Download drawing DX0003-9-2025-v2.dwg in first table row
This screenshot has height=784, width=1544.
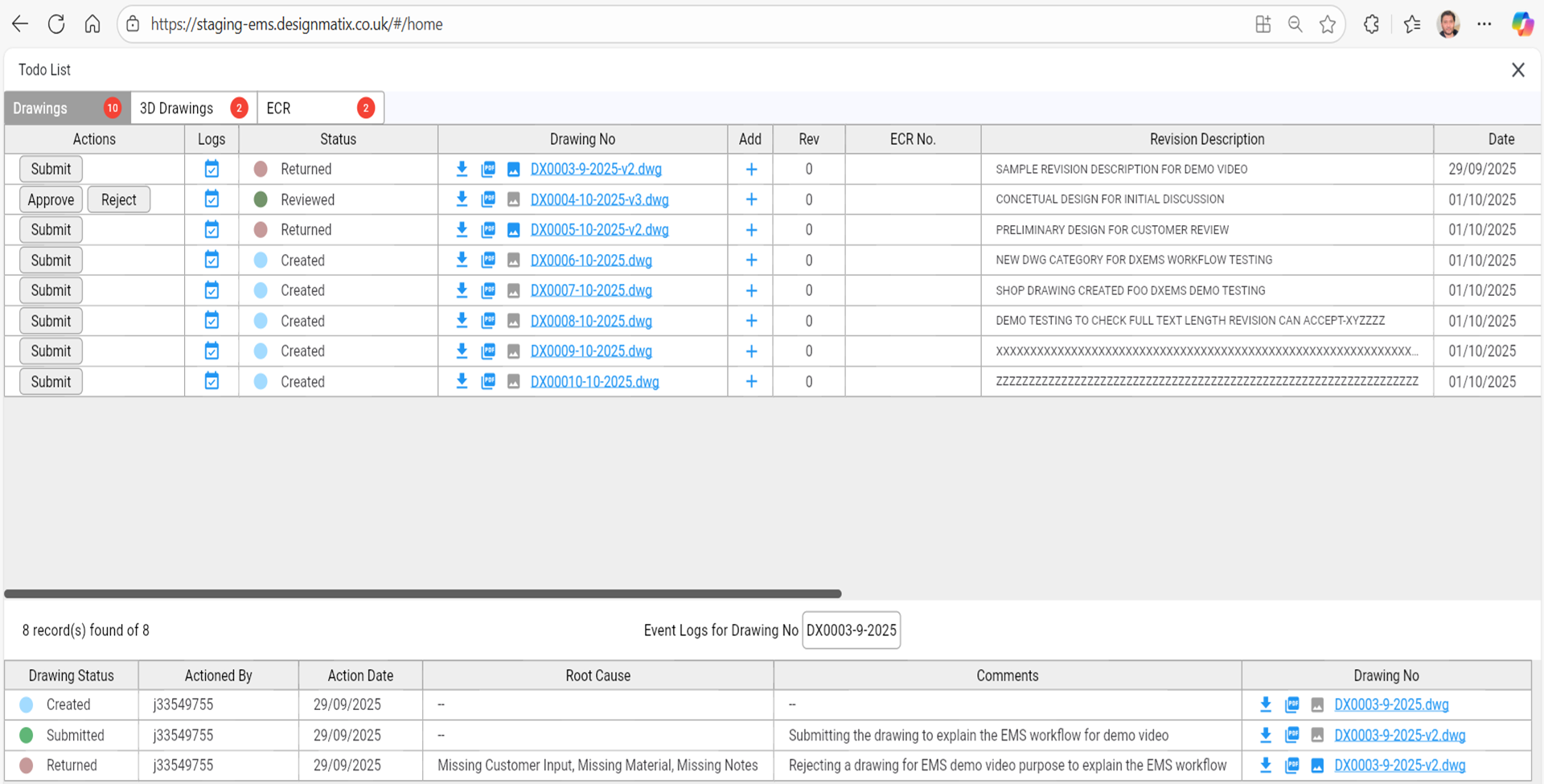(x=462, y=169)
